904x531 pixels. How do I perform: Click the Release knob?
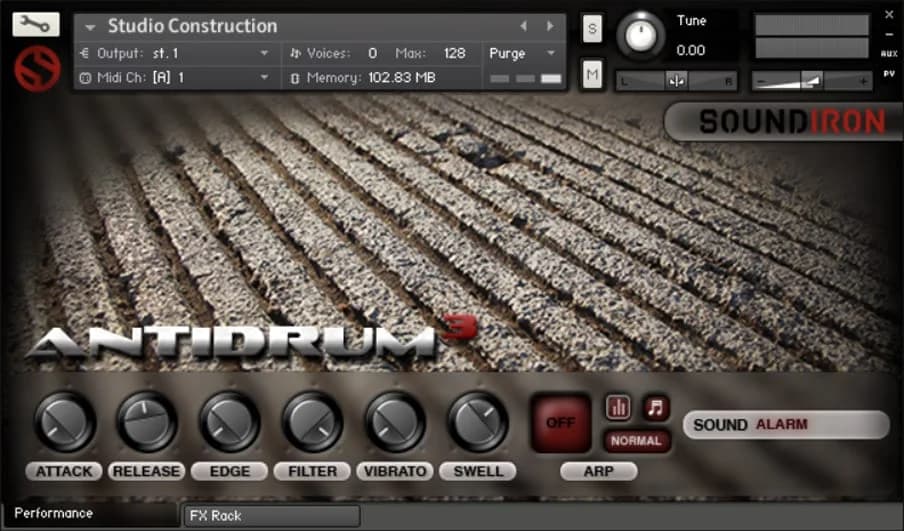[x=147, y=422]
